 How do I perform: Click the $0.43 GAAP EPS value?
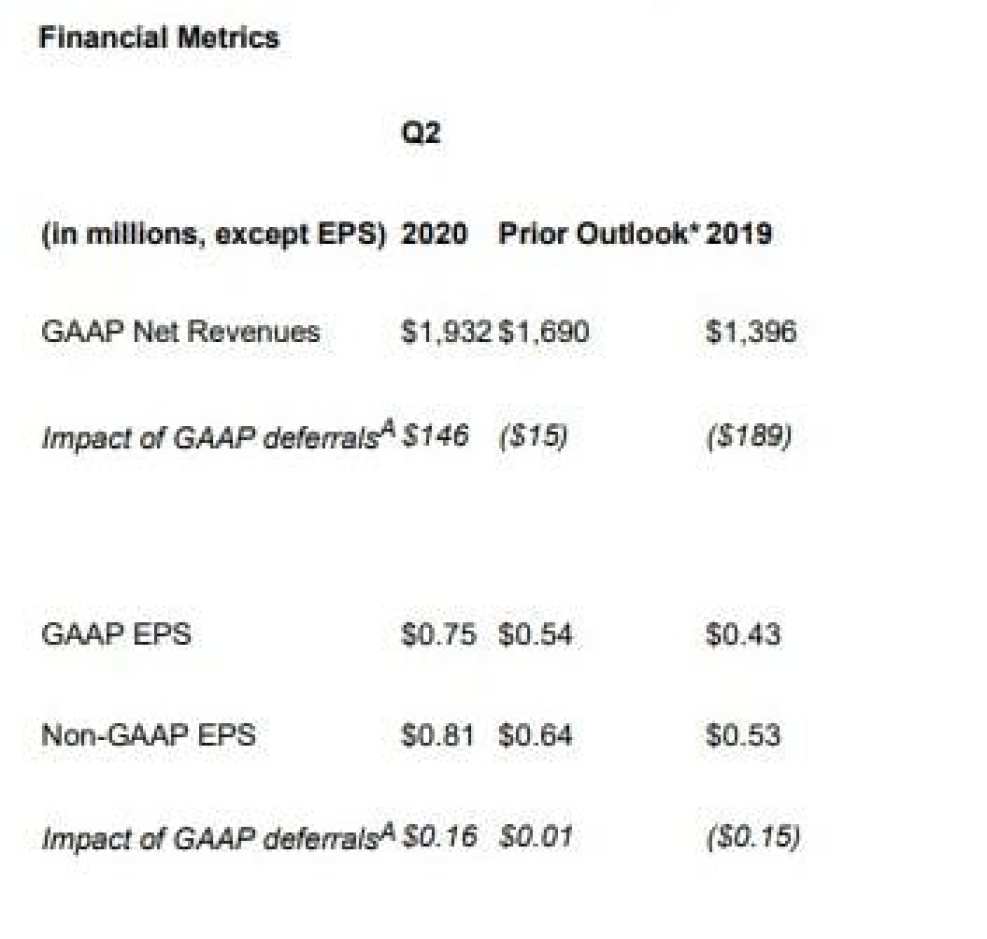click(743, 634)
